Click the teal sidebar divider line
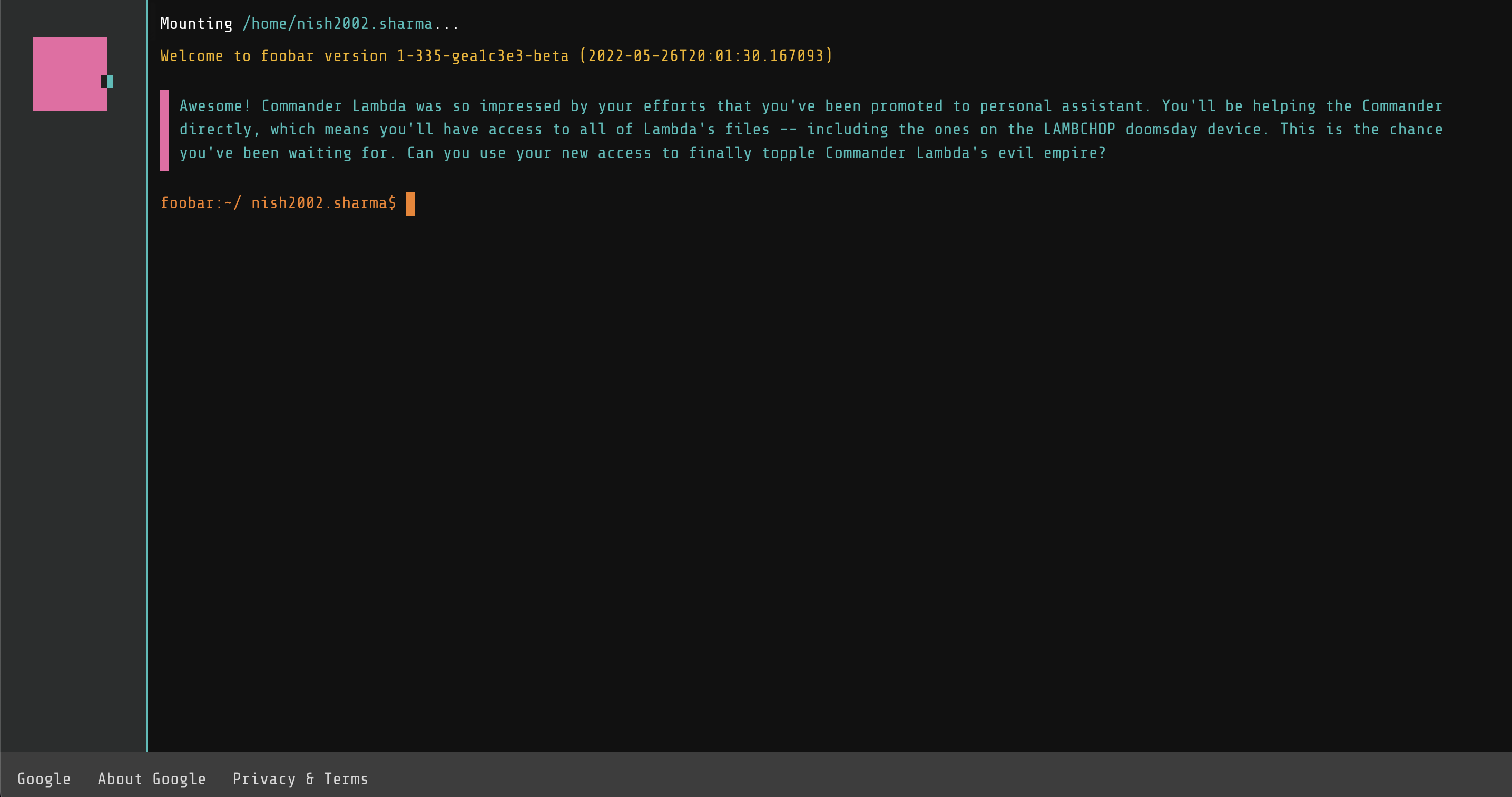 (x=147, y=411)
